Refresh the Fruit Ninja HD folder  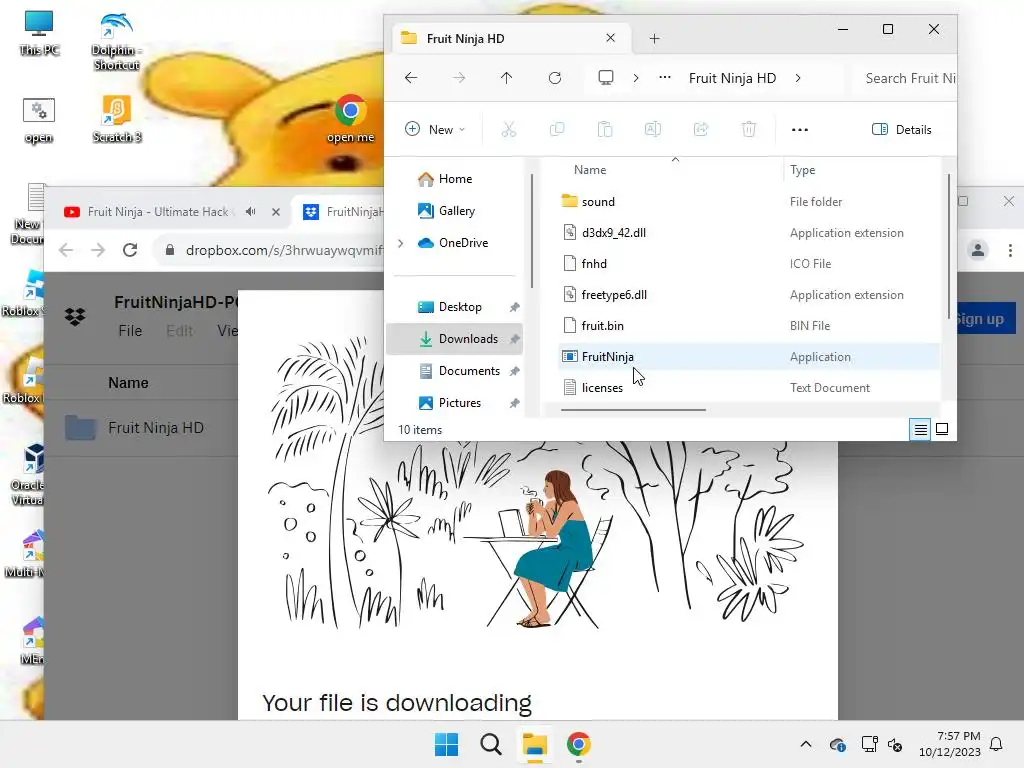point(554,78)
